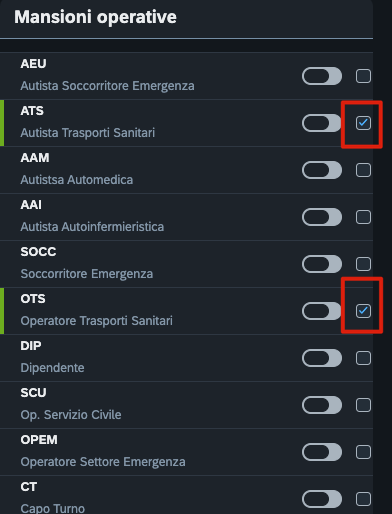Check the SCU row checkbox
The width and height of the screenshot is (392, 514).
363,405
